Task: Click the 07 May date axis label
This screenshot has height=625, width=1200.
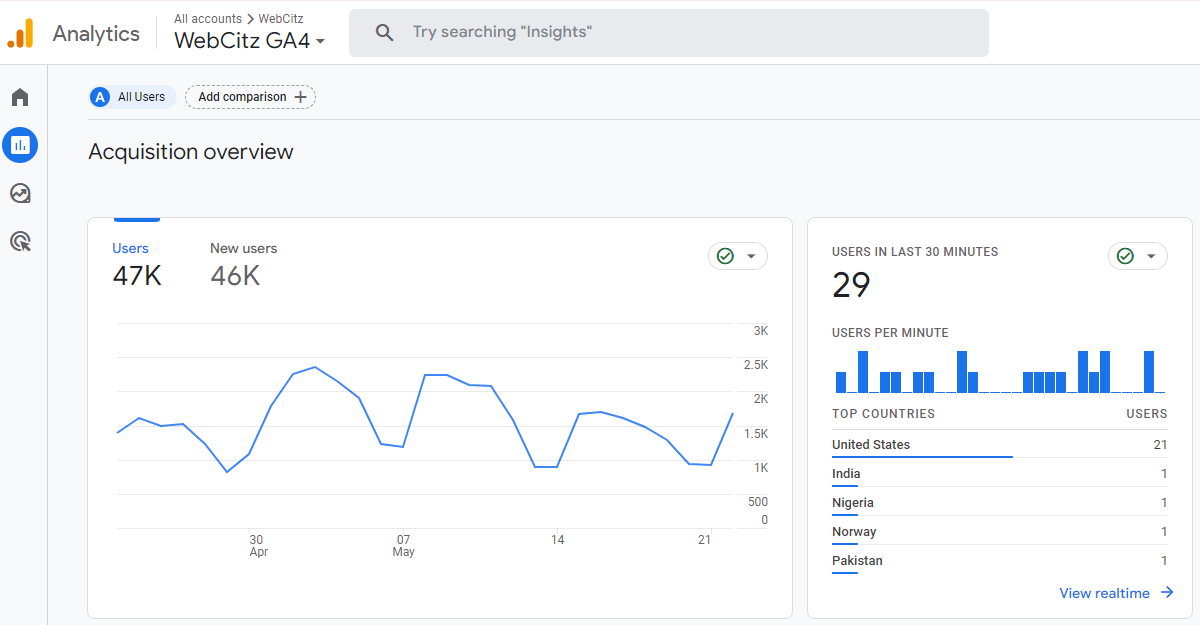Action: 404,545
